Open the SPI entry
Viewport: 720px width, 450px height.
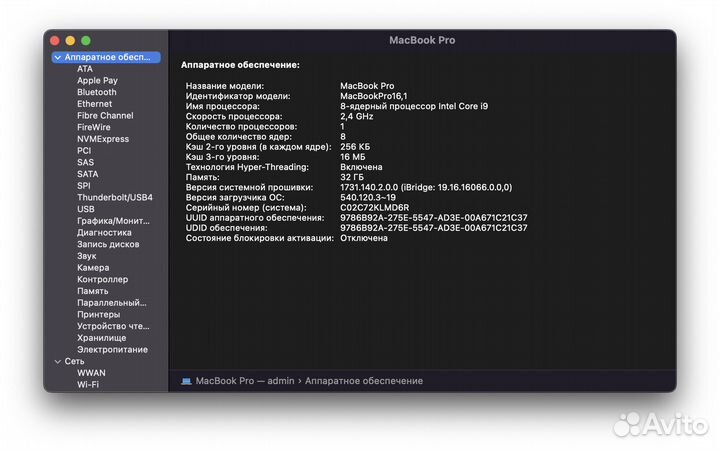click(84, 186)
